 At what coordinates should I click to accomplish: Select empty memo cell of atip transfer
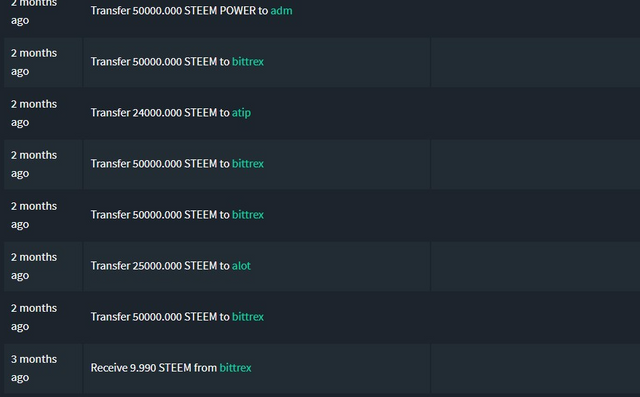pos(536,113)
